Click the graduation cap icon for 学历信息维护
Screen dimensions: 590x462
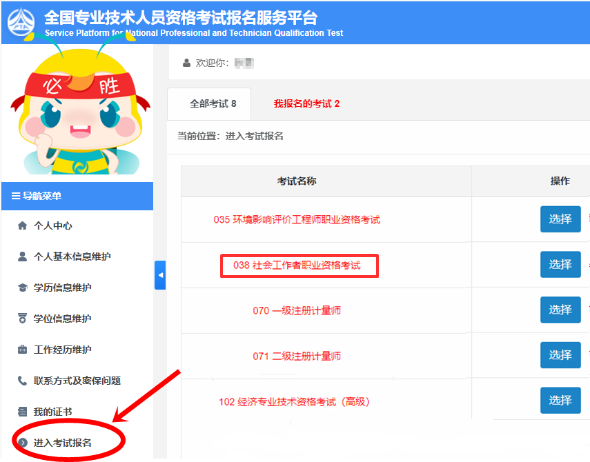pos(23,287)
